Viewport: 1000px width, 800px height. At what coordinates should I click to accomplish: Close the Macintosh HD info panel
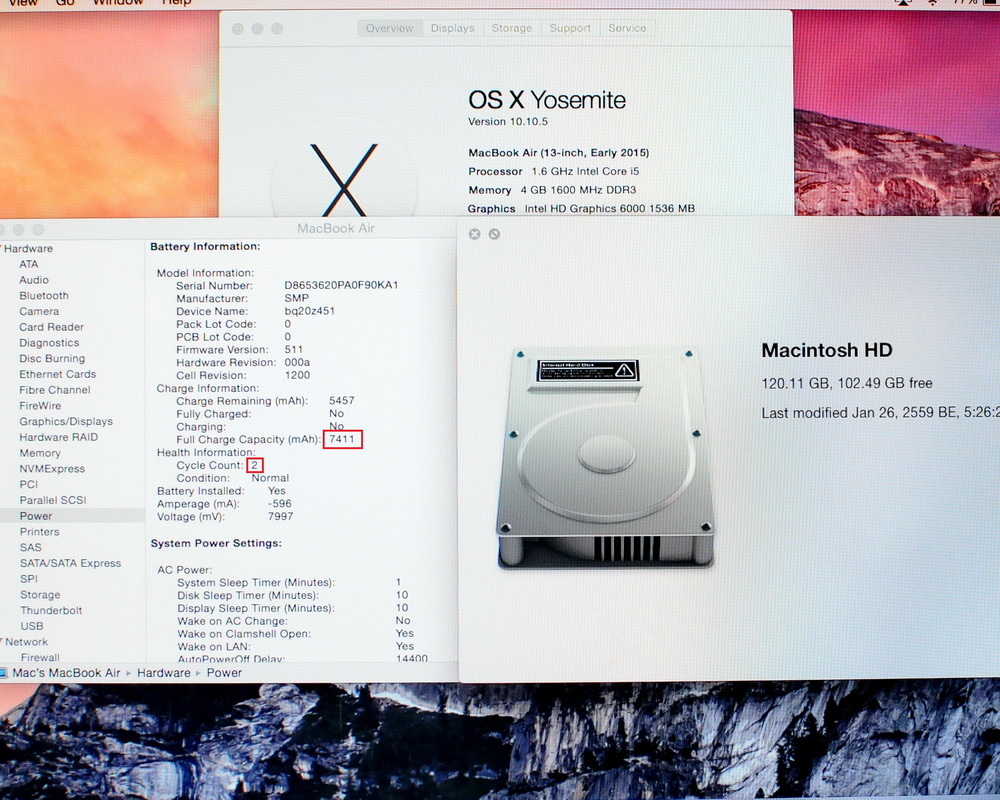[x=474, y=234]
